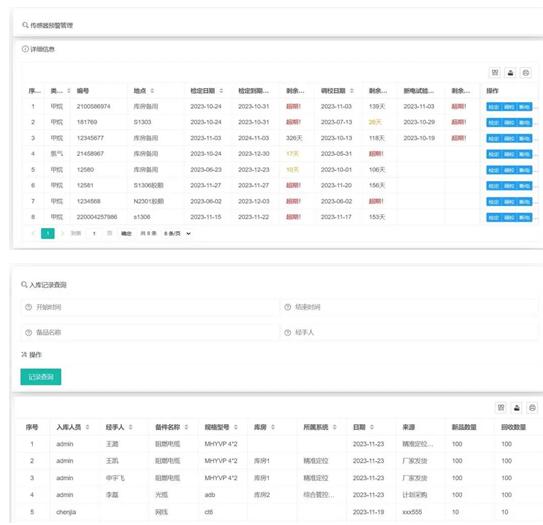Click the pagination jump-to page number box
This screenshot has height=525, width=543.
pyautogui.click(x=94, y=233)
